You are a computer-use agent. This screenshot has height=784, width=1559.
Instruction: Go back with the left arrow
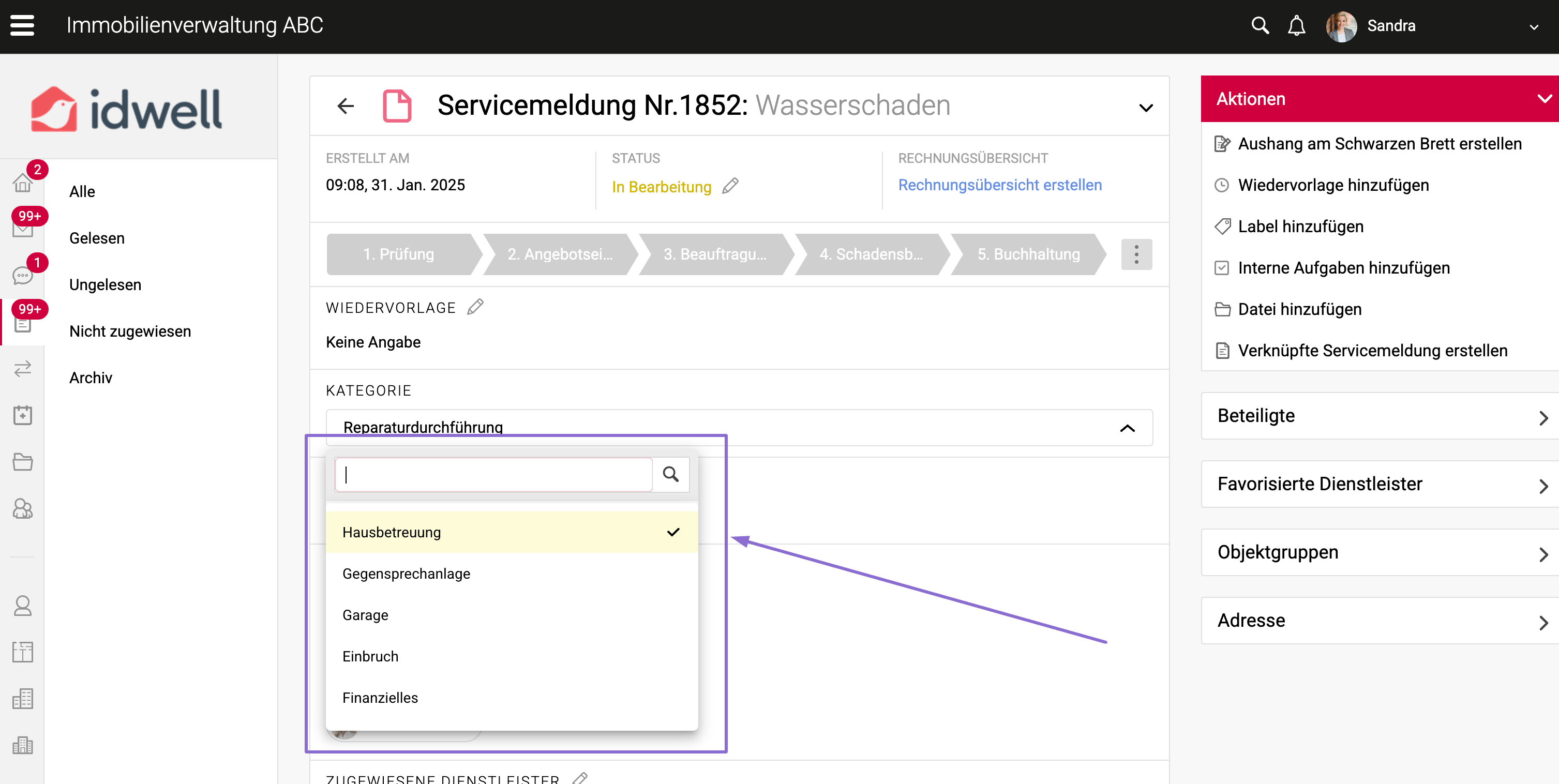[x=345, y=106]
